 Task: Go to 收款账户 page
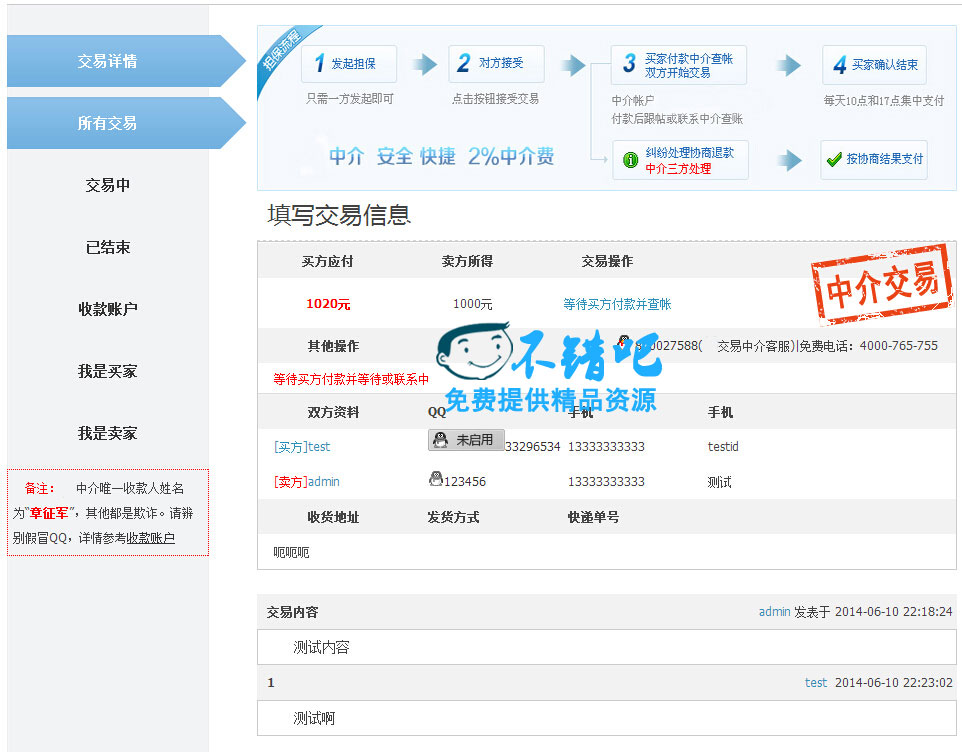point(107,309)
